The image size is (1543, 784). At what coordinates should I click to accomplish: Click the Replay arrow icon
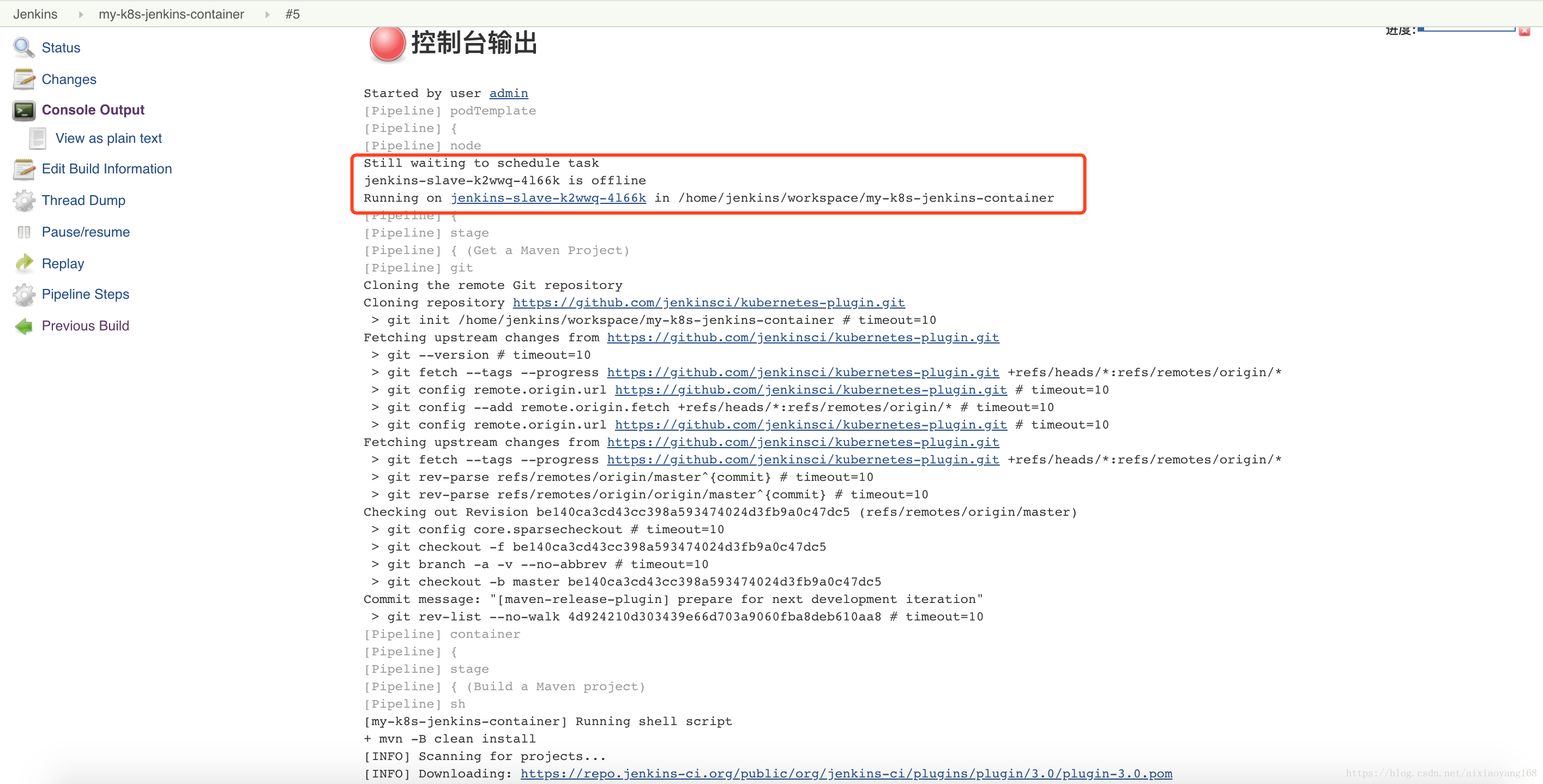pyautogui.click(x=24, y=263)
